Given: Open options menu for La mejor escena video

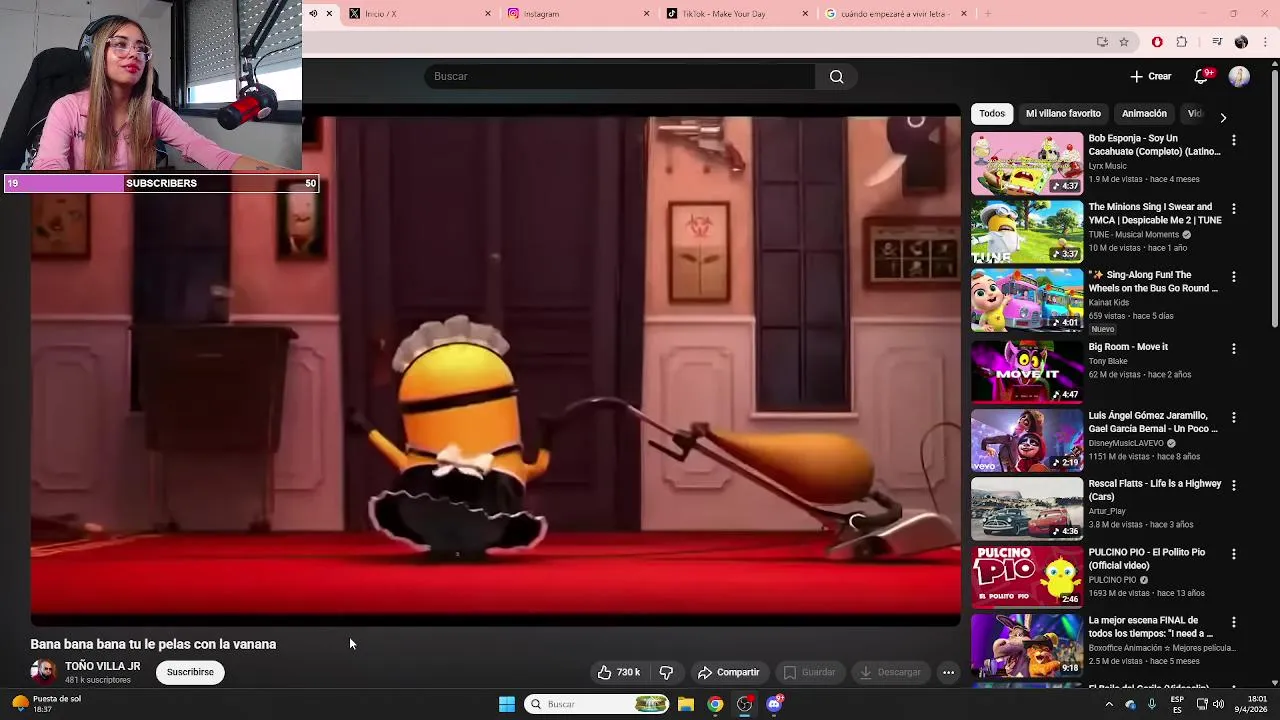Looking at the screenshot, I should pyautogui.click(x=1234, y=622).
